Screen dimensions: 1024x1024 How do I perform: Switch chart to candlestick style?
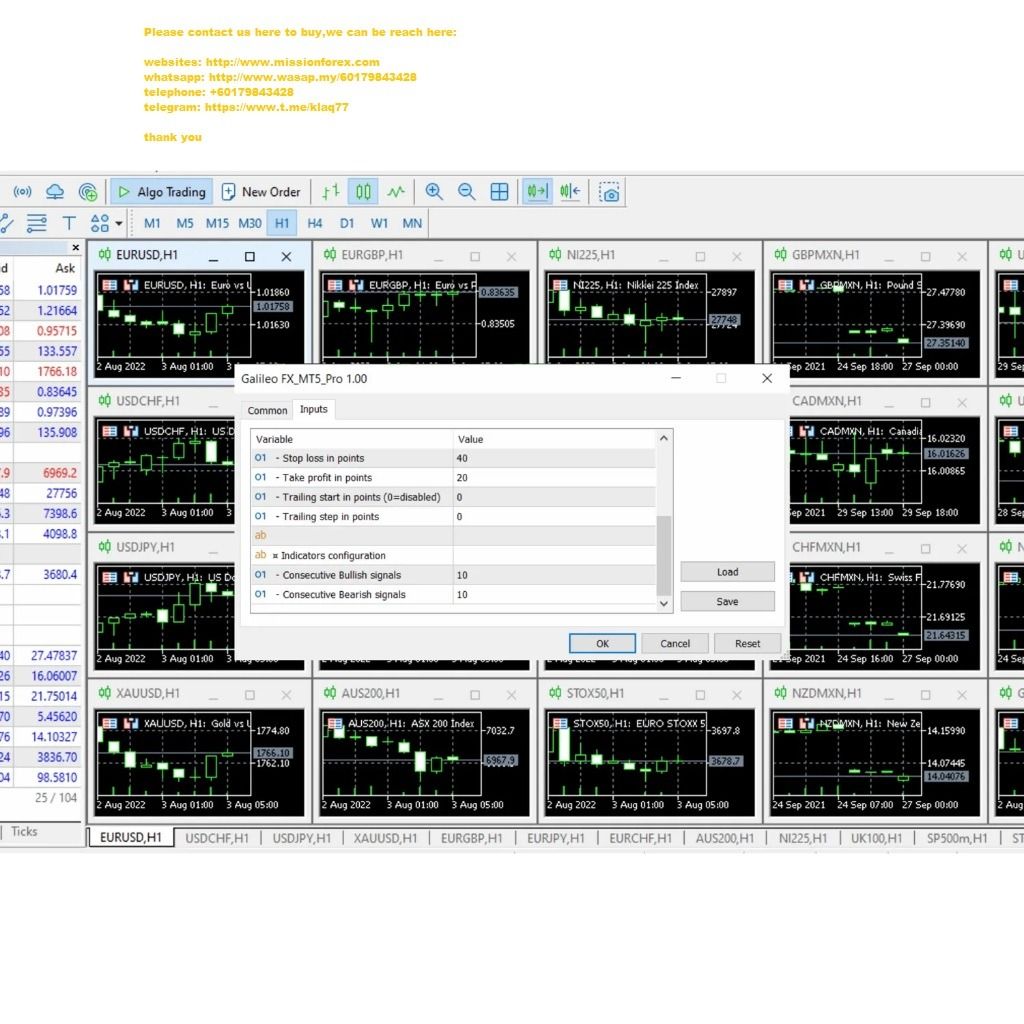click(363, 192)
